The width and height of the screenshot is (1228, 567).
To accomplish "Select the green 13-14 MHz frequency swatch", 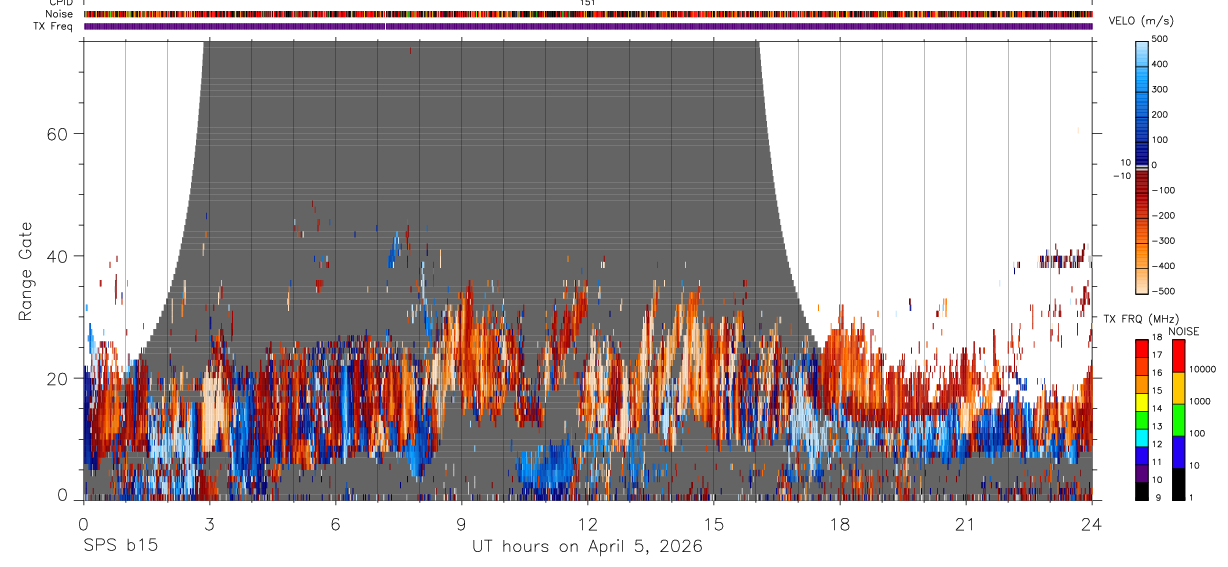I will 1142,419.
